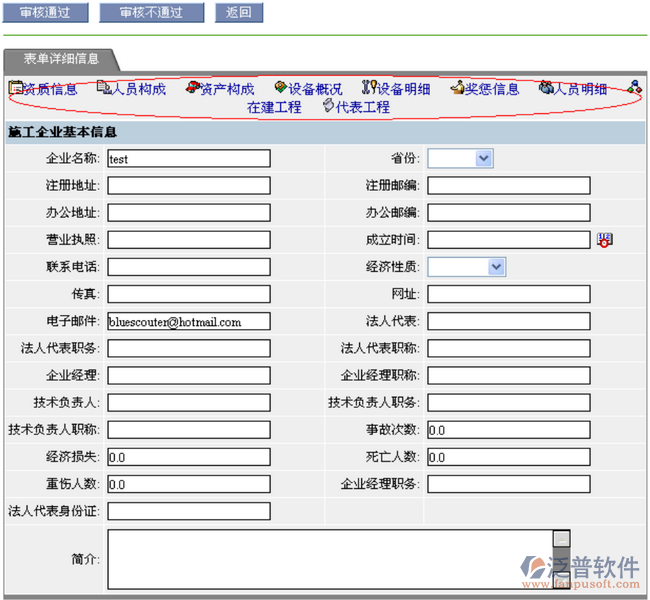Click the 电子邮件 input field

click(188, 322)
